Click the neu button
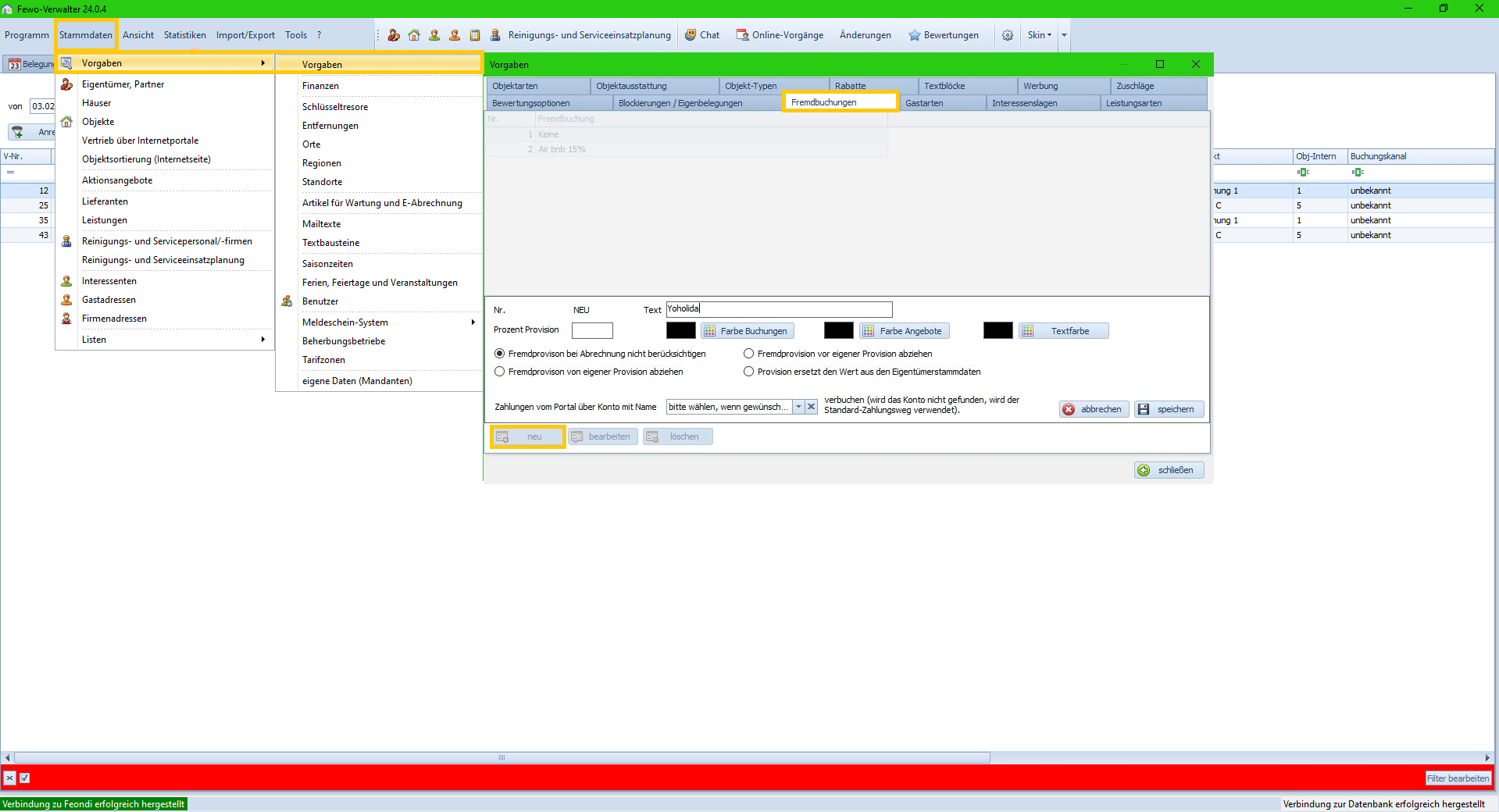 click(528, 436)
